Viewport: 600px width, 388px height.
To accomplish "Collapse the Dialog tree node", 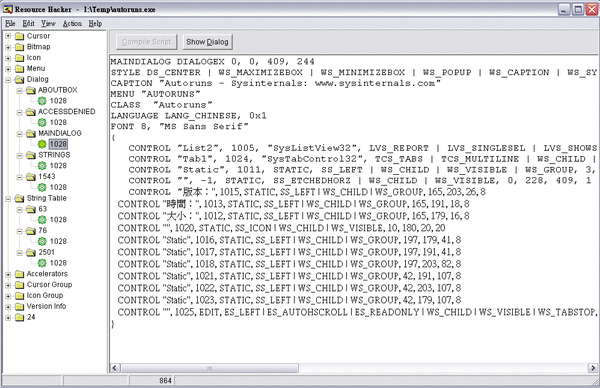I will 8,80.
